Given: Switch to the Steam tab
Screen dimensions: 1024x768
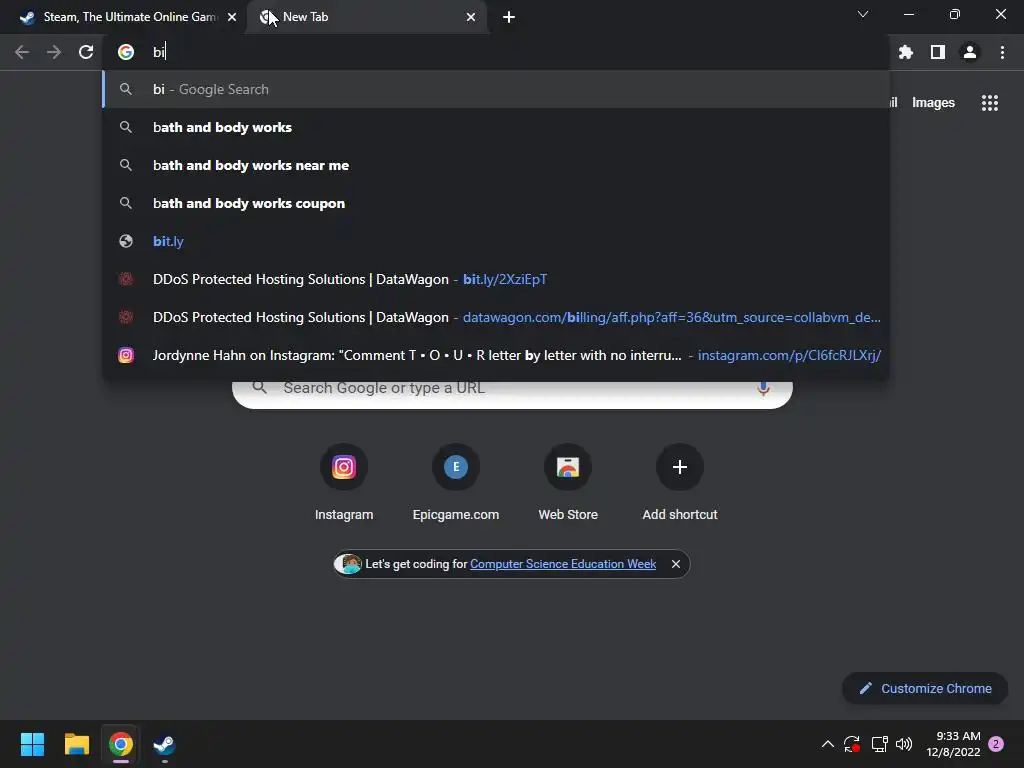Looking at the screenshot, I should coord(124,17).
